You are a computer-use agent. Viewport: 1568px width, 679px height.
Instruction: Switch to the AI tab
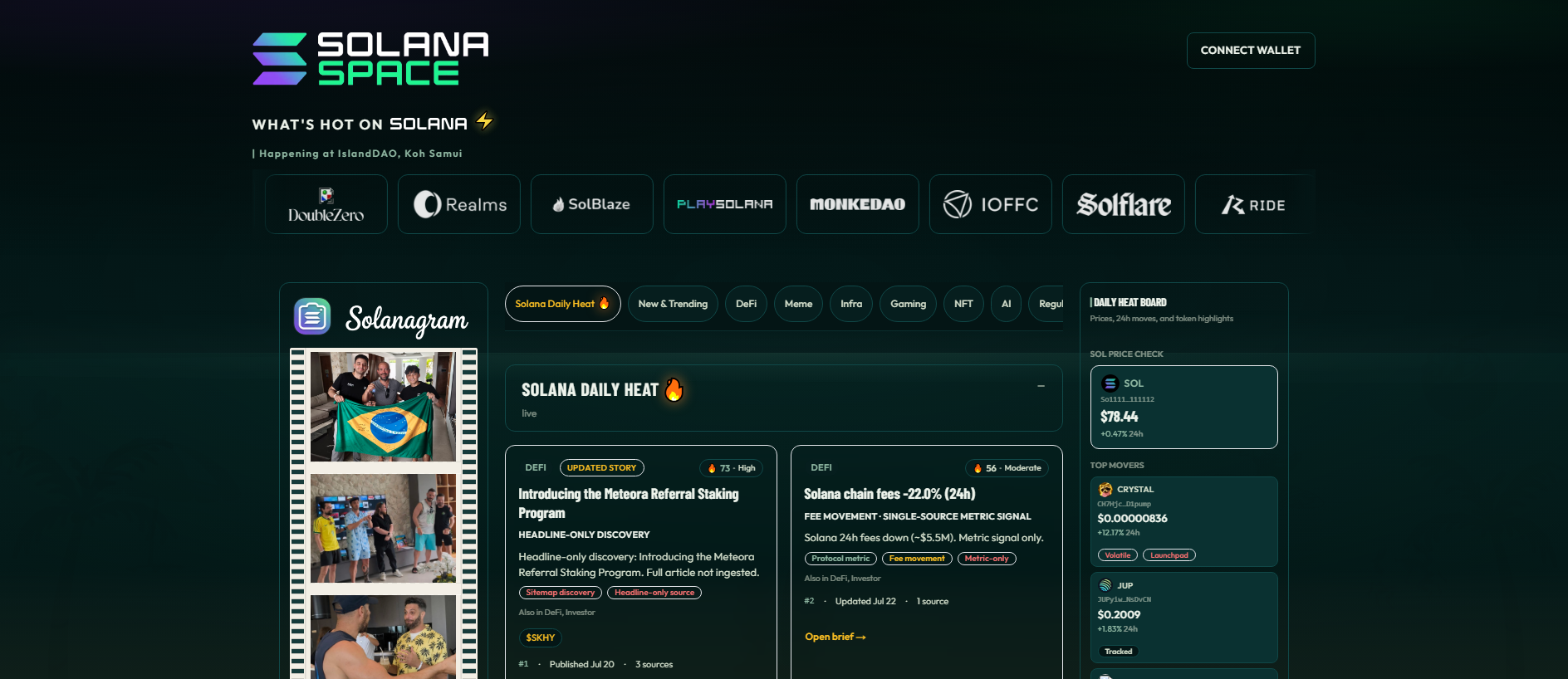click(x=1006, y=304)
